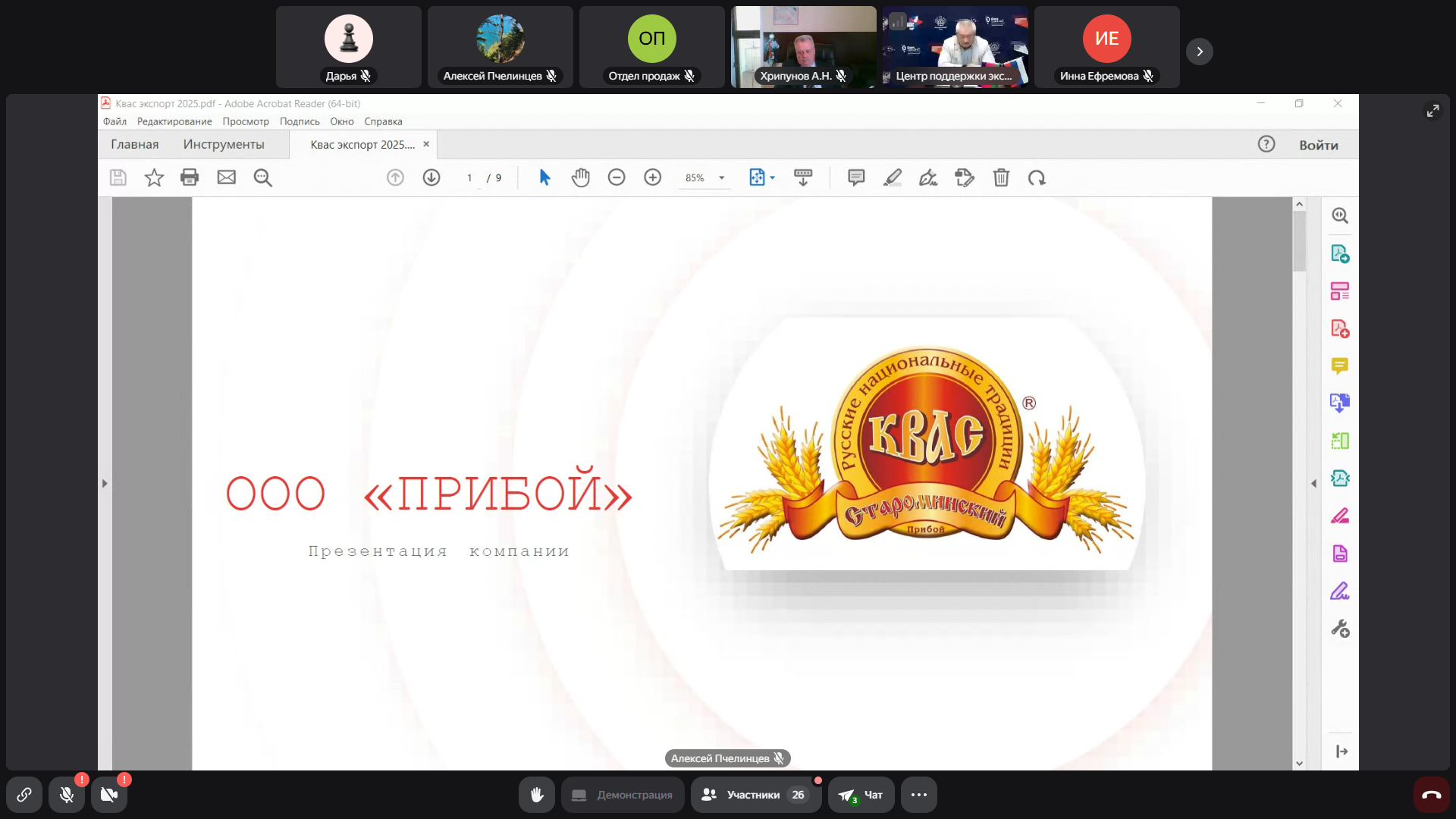Viewport: 1456px width, 819px height.
Task: Open the Fill & Sign tool in right pane
Action: click(1340, 591)
